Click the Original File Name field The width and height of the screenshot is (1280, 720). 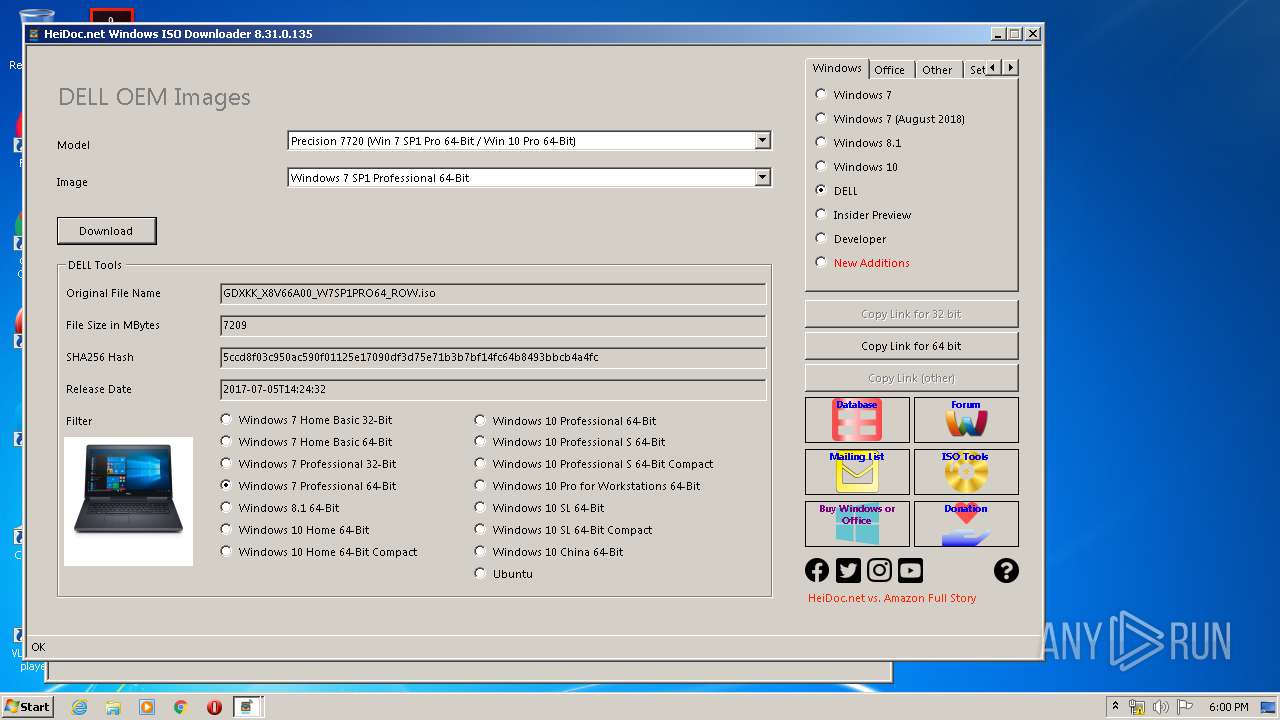[x=493, y=294]
